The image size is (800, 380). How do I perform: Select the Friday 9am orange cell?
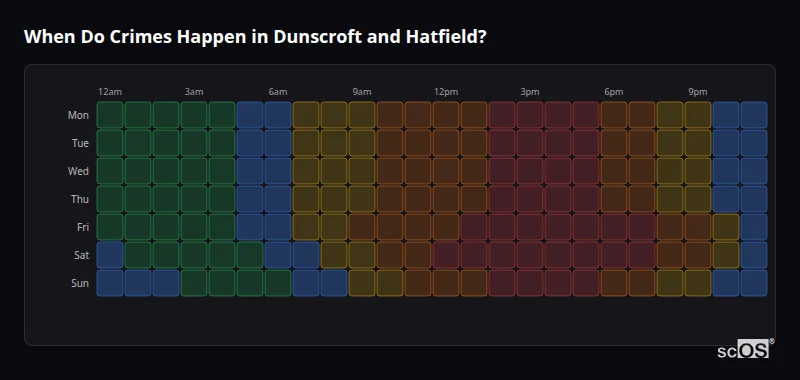click(x=362, y=227)
